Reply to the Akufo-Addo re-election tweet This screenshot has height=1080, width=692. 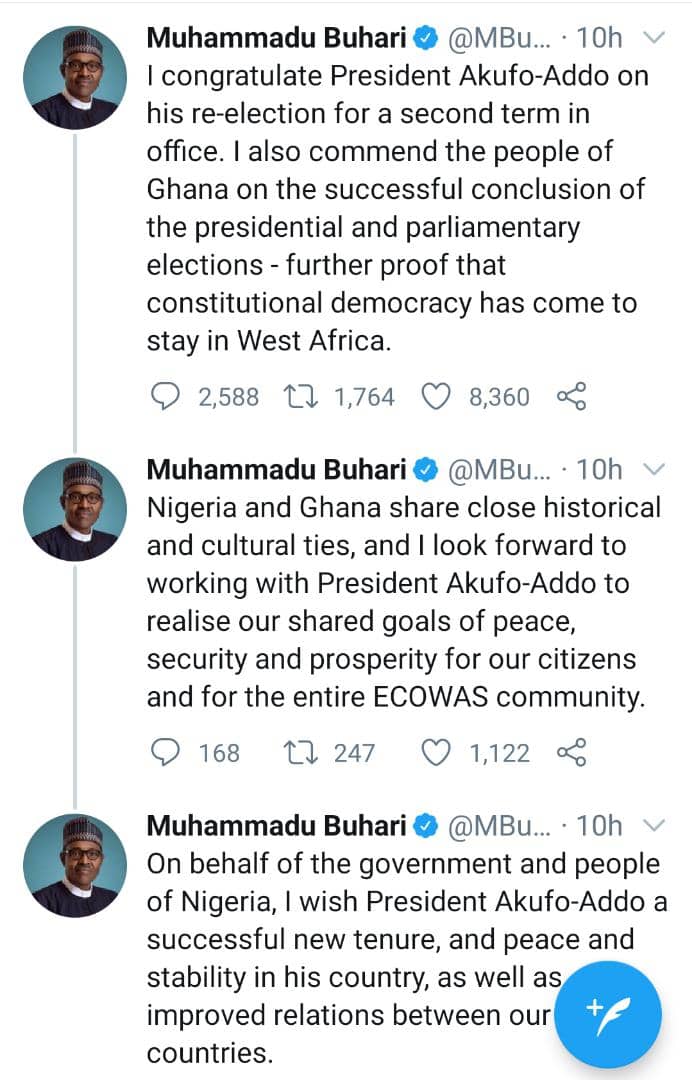(x=164, y=397)
